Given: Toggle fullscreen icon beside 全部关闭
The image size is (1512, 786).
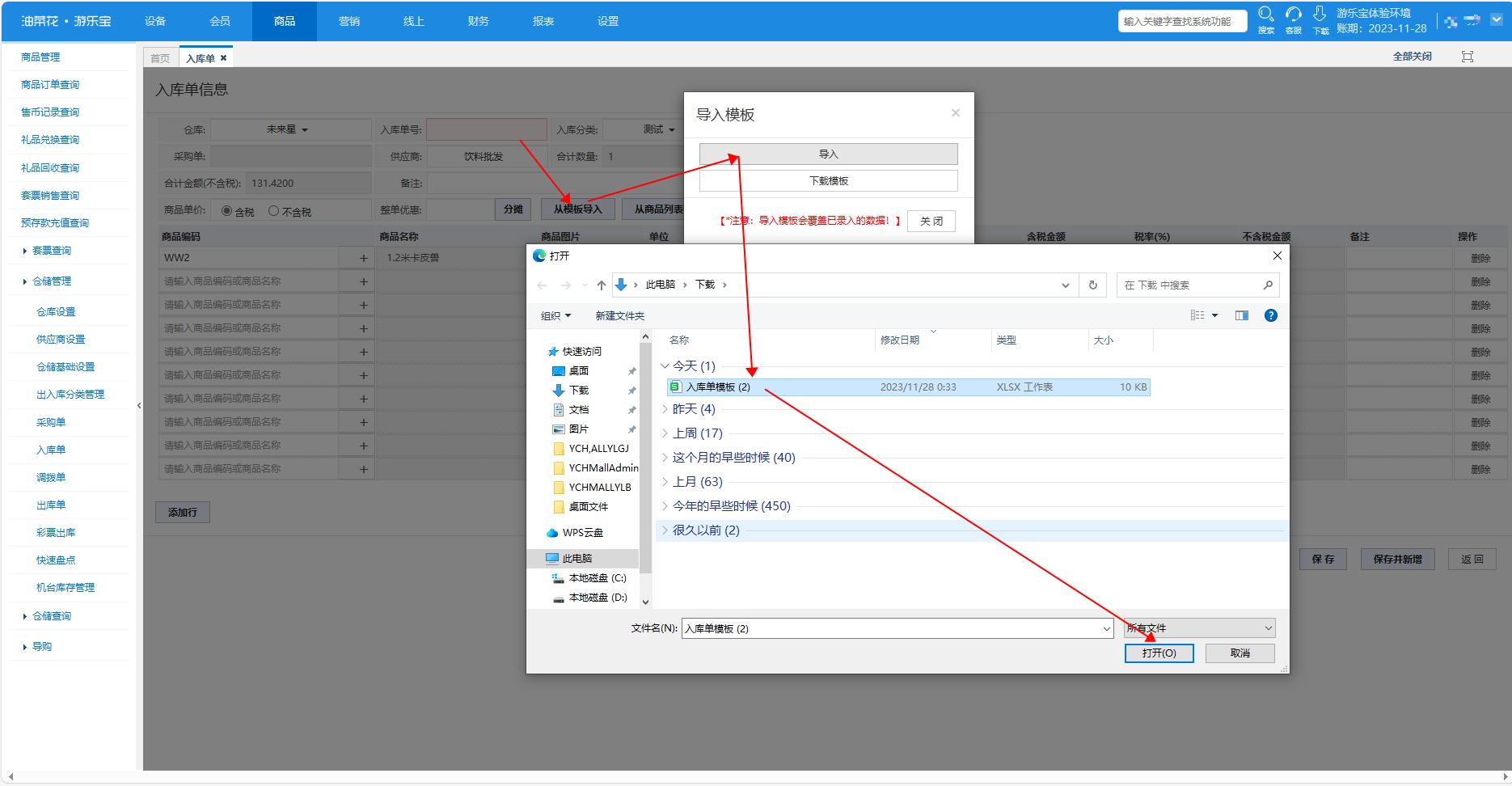Looking at the screenshot, I should 1468,56.
